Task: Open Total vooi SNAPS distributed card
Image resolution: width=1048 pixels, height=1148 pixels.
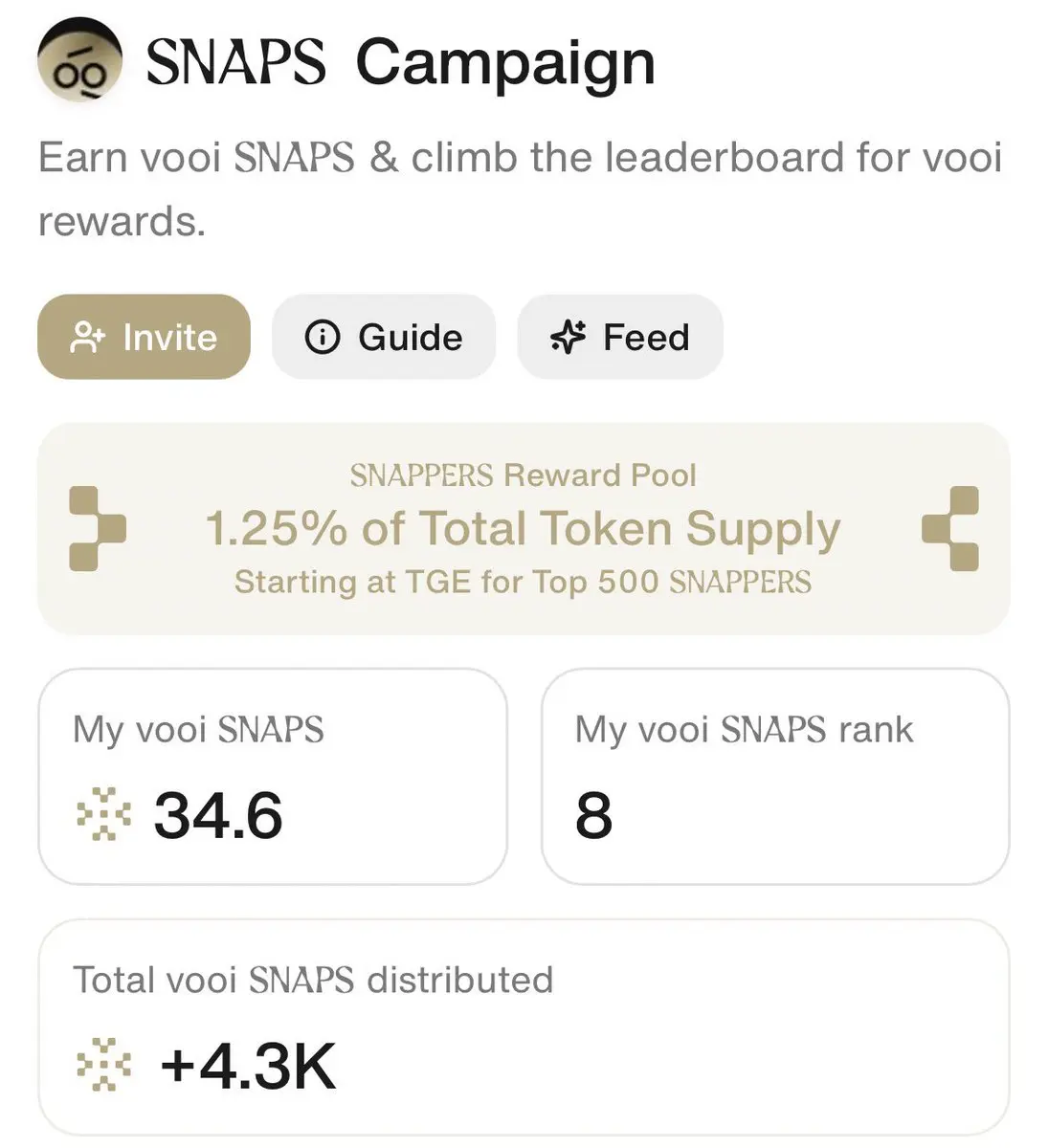Action: [524, 1028]
